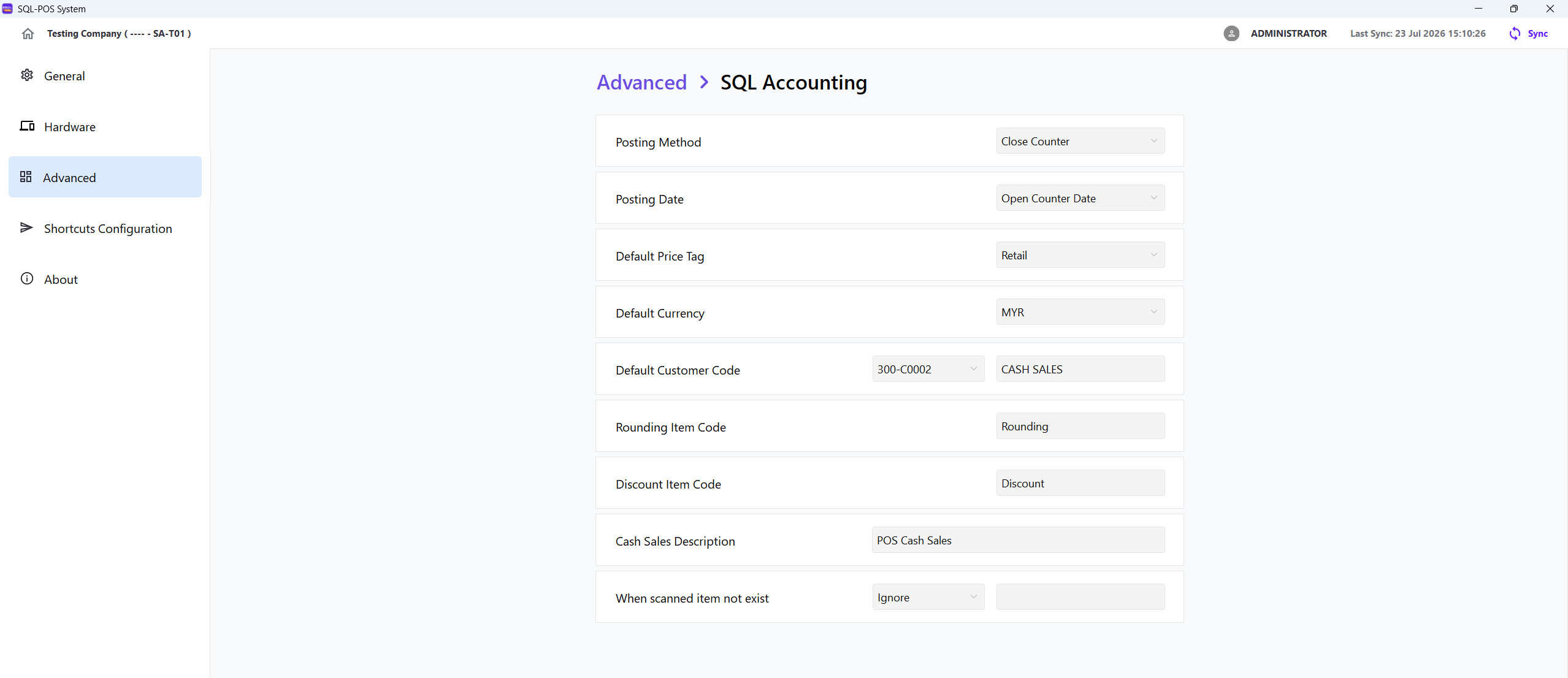Screen dimensions: 1568x678
Task: Click the Default Currency label
Action: 660,313
